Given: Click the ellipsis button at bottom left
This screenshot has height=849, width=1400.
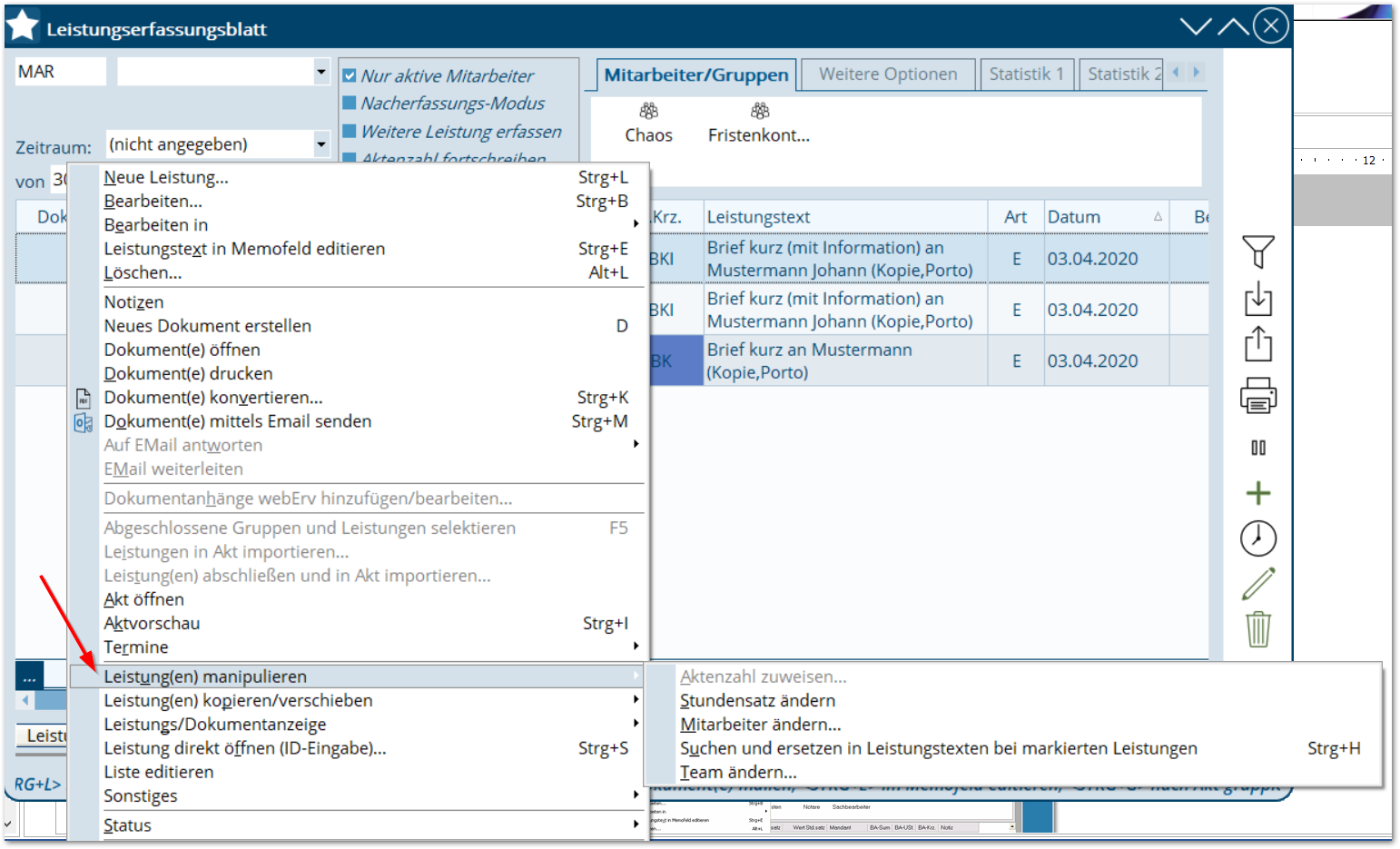Looking at the screenshot, I should (29, 676).
